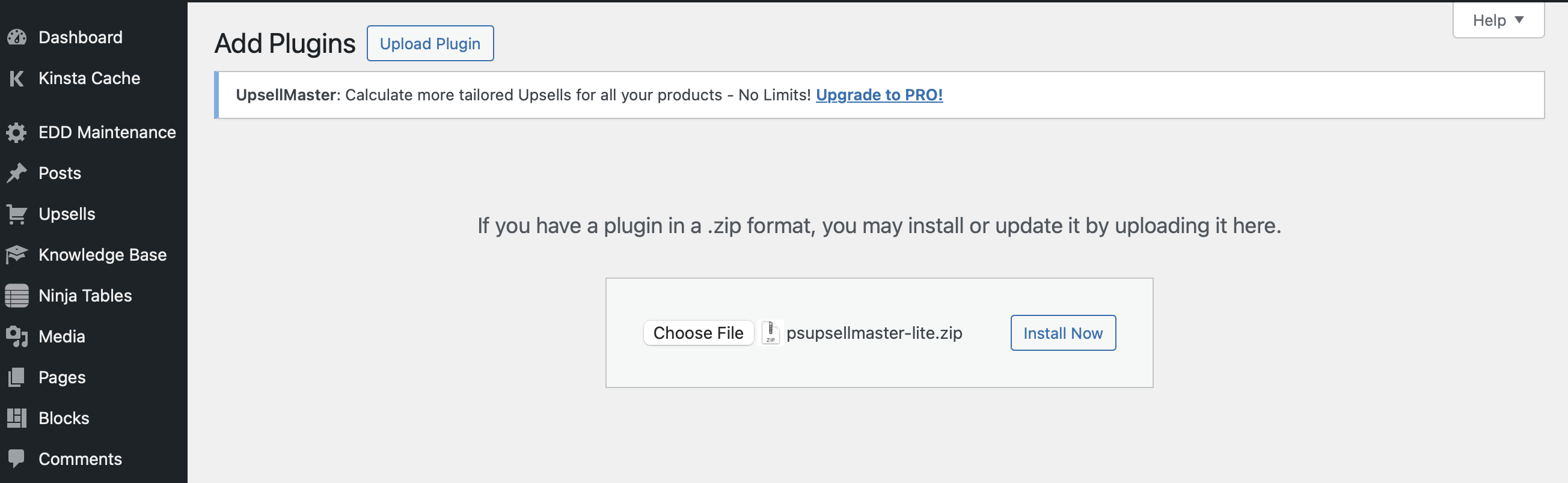Screen dimensions: 1568x483
Task: Follow the Upgrade to PRO! link
Action: click(879, 95)
